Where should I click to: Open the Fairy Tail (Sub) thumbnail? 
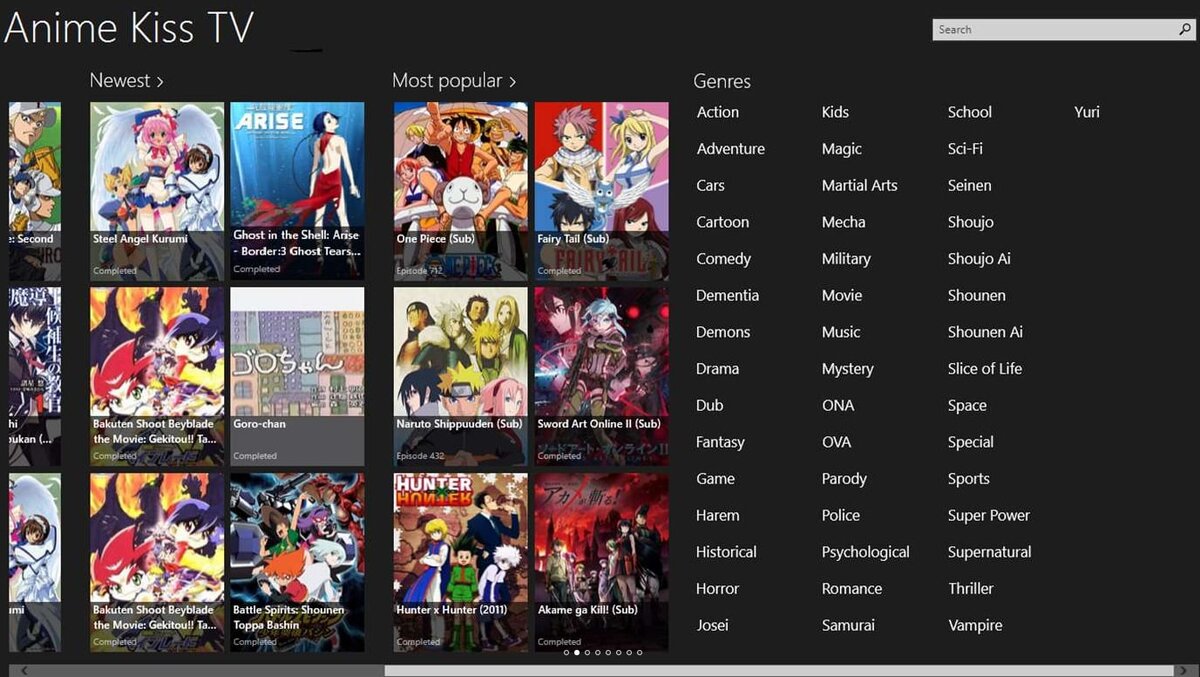pyautogui.click(x=601, y=191)
